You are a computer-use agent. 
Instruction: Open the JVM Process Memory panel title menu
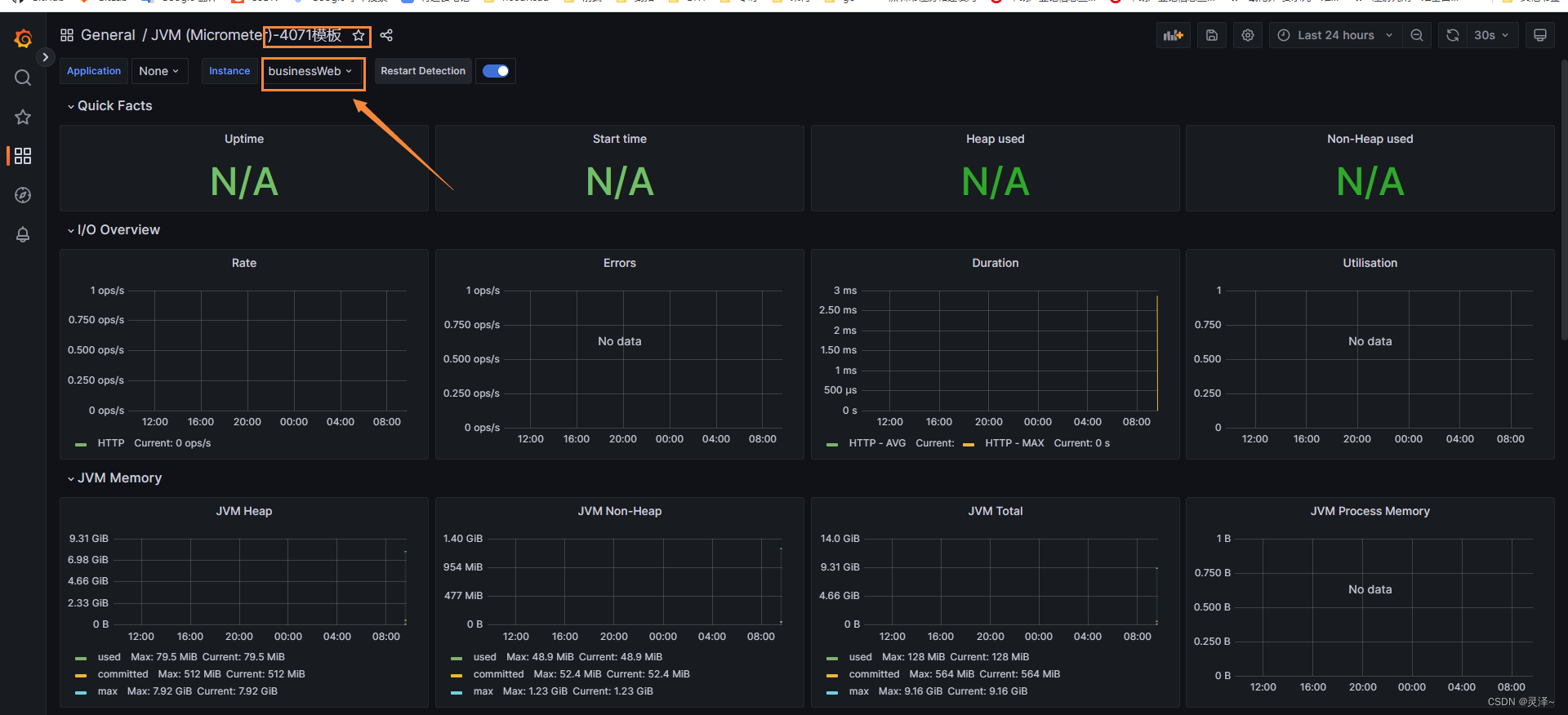[x=1370, y=511]
